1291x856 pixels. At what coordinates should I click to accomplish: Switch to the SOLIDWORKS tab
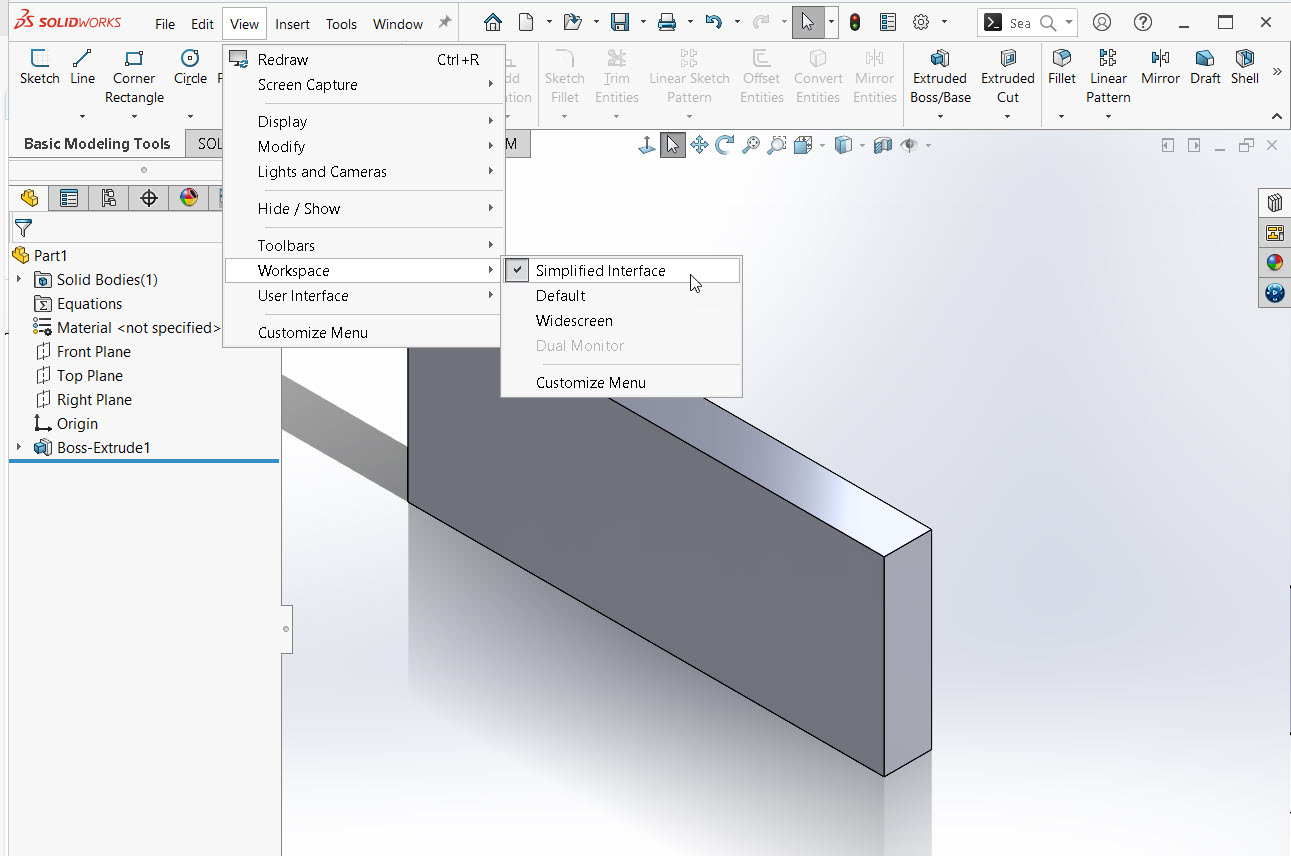click(210, 143)
